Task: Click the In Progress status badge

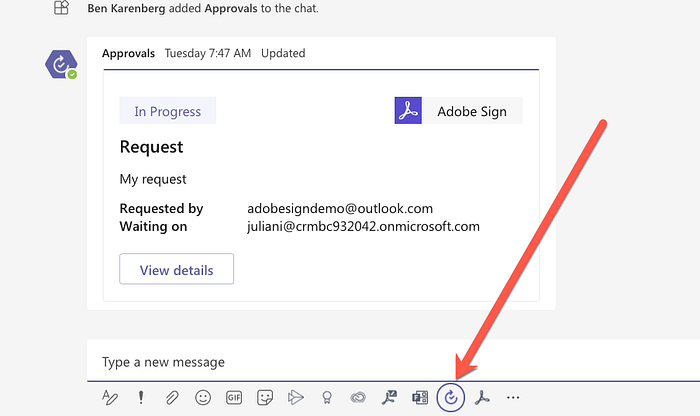Action: point(167,111)
